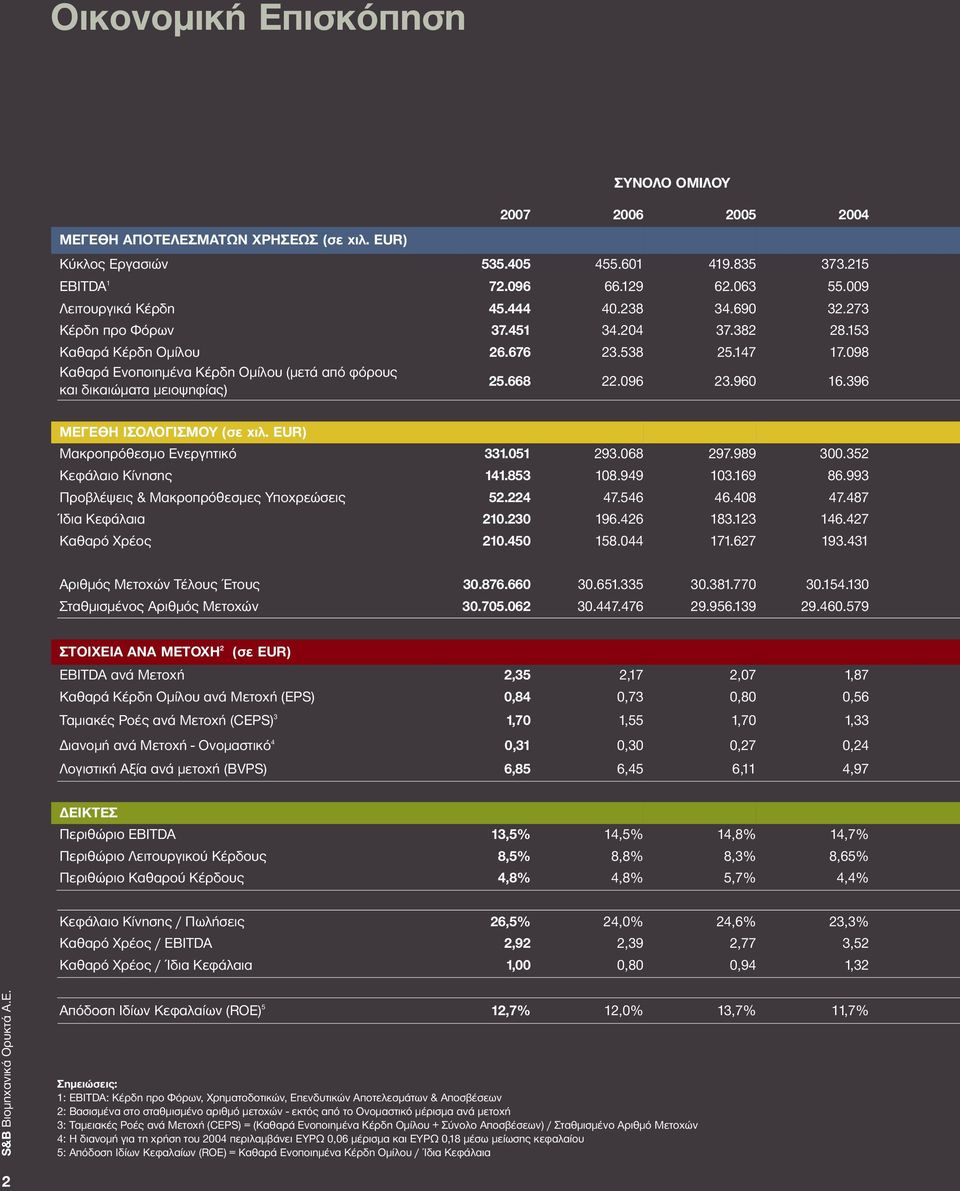Click consolidated net profit 2007 value 25.668
This screenshot has width=960, height=1191.
510,381
